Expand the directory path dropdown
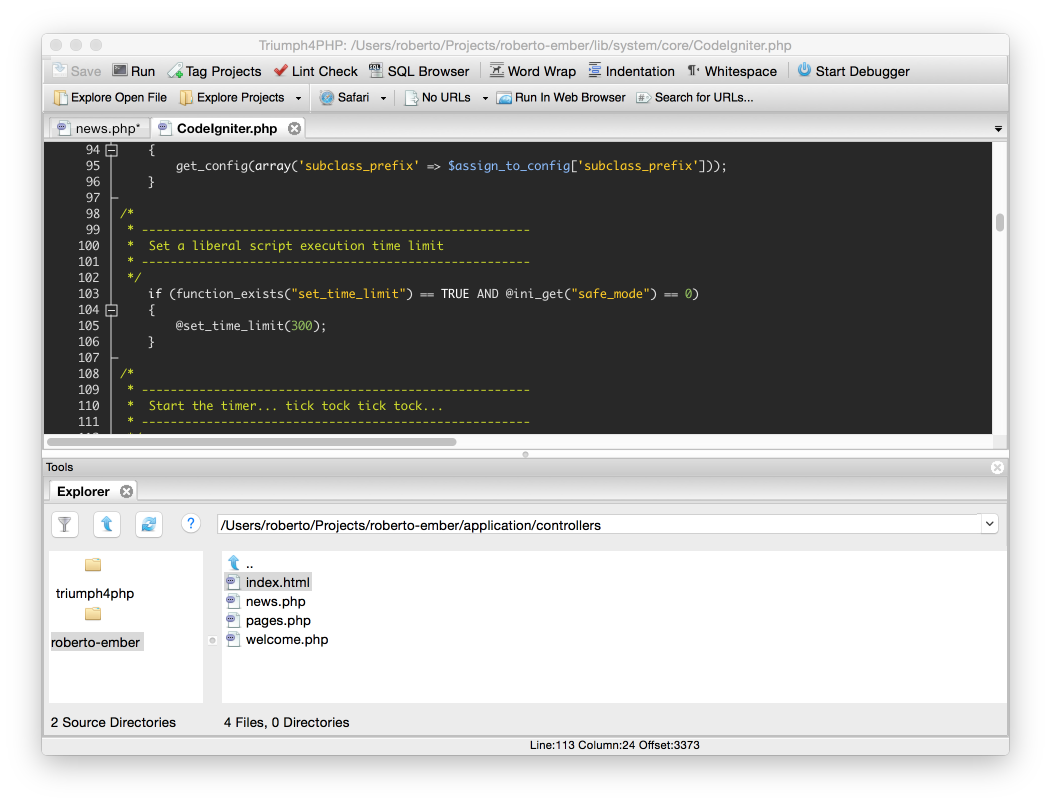1051x805 pixels. [989, 524]
